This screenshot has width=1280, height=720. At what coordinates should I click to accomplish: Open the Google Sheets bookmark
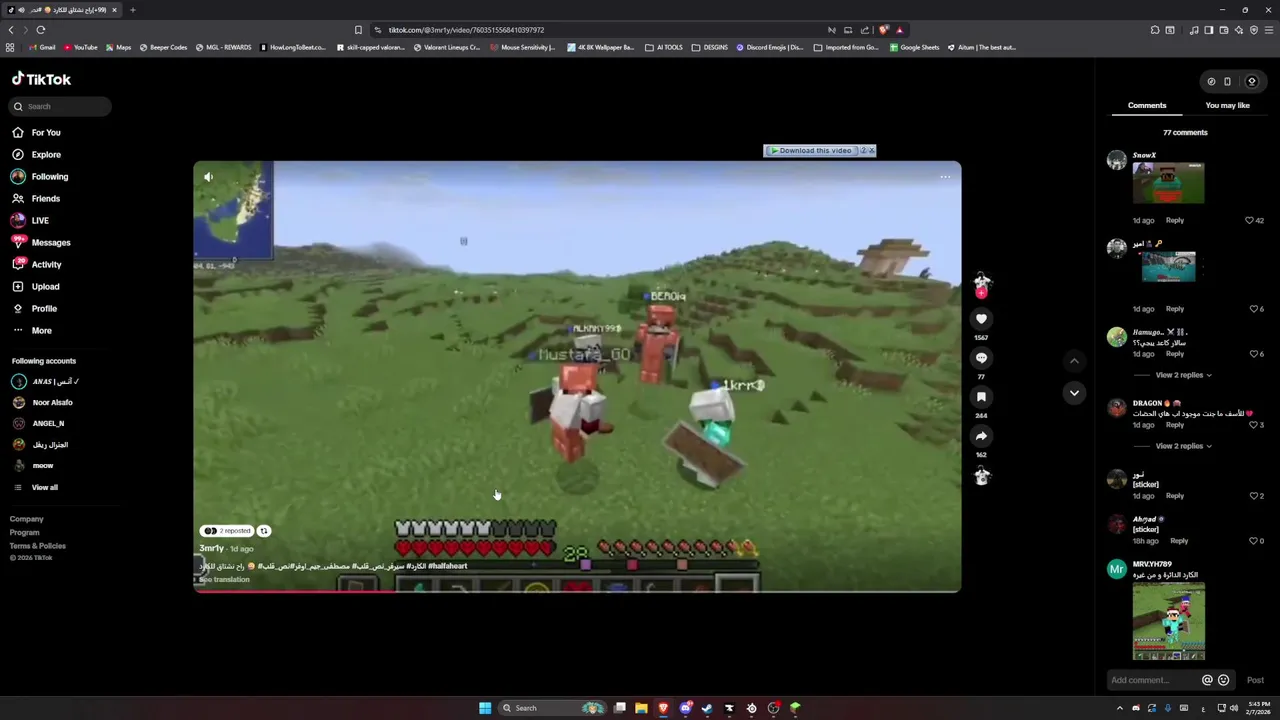click(915, 47)
